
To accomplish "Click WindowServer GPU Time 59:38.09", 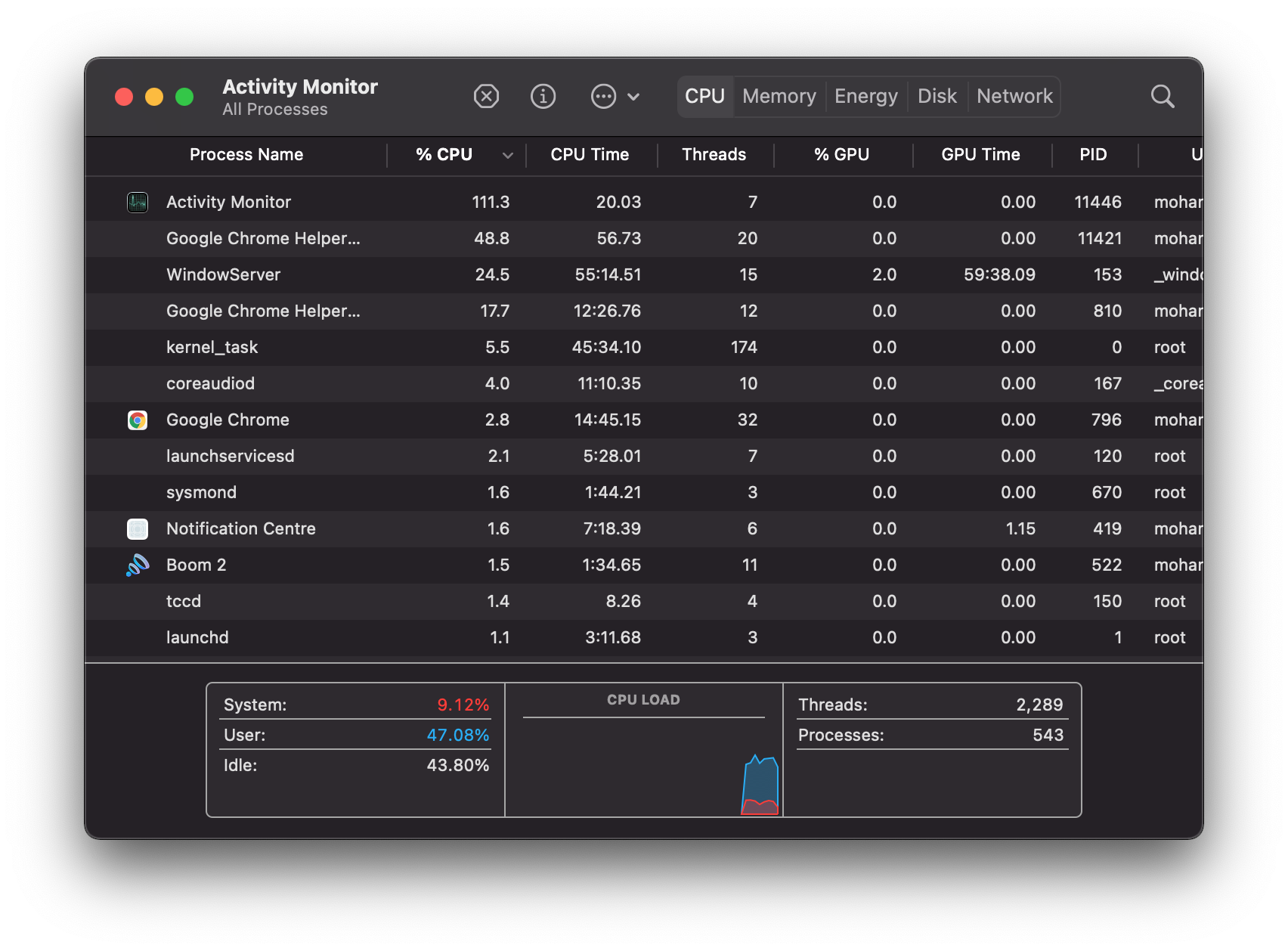I will [999, 275].
